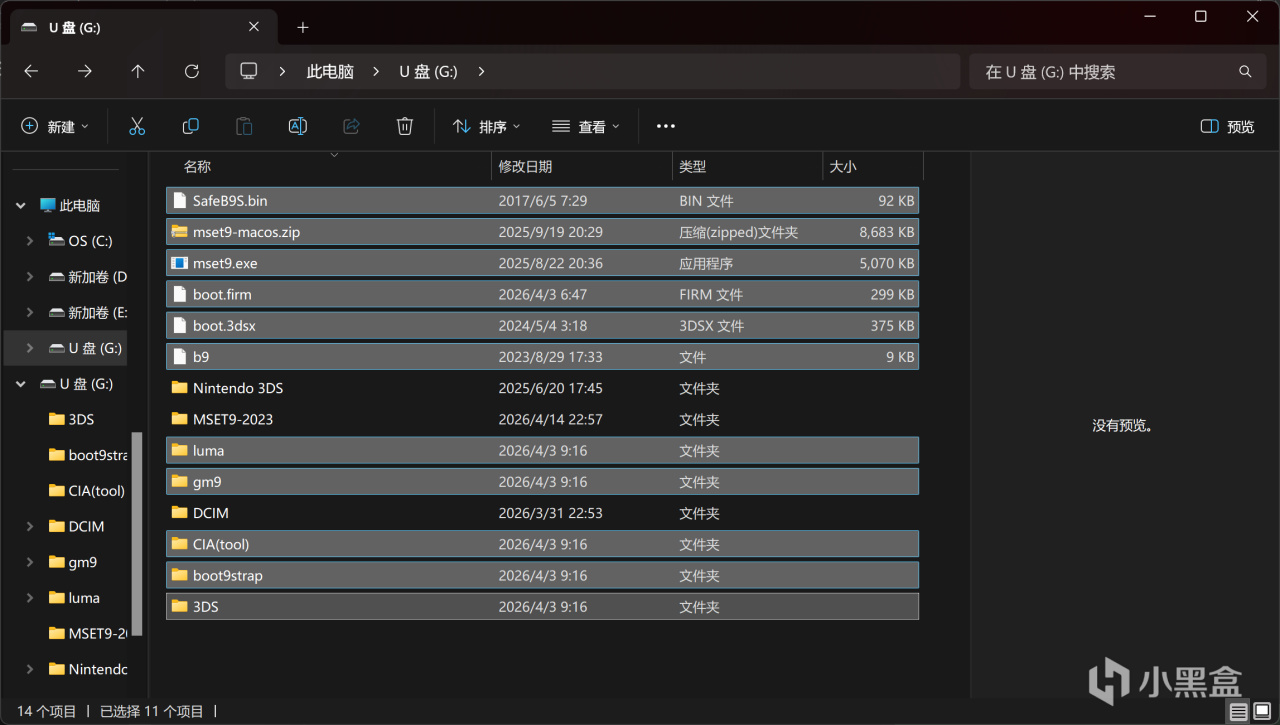Collapse the expanded U 盘 (G:) tree node
The width and height of the screenshot is (1280, 725).
coord(20,384)
